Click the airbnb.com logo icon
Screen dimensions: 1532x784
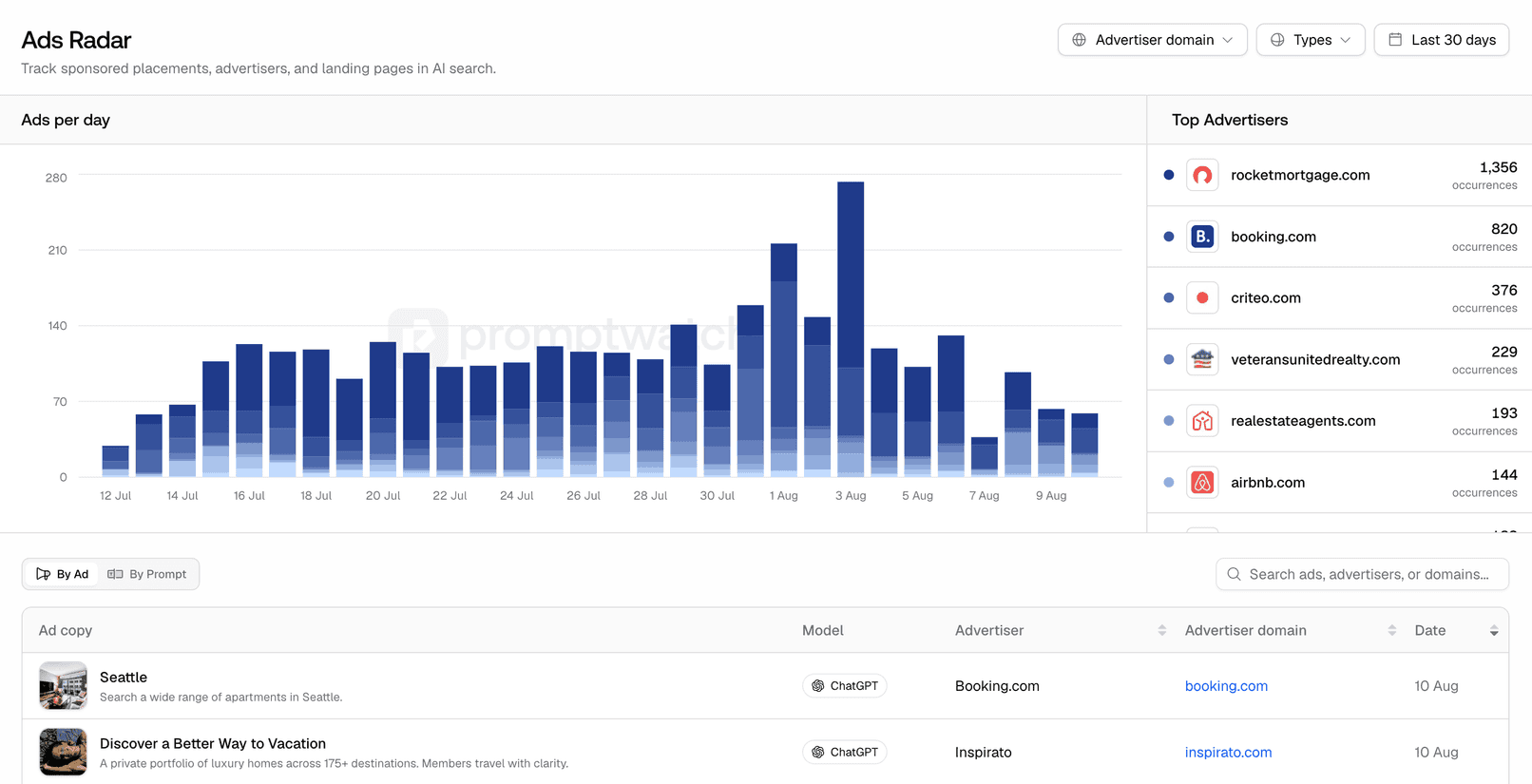[1202, 483]
